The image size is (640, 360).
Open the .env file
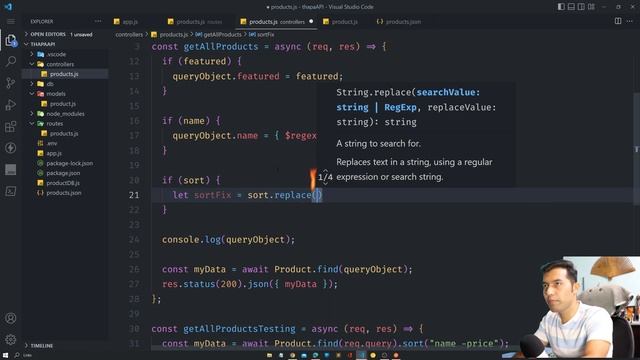click(65, 143)
